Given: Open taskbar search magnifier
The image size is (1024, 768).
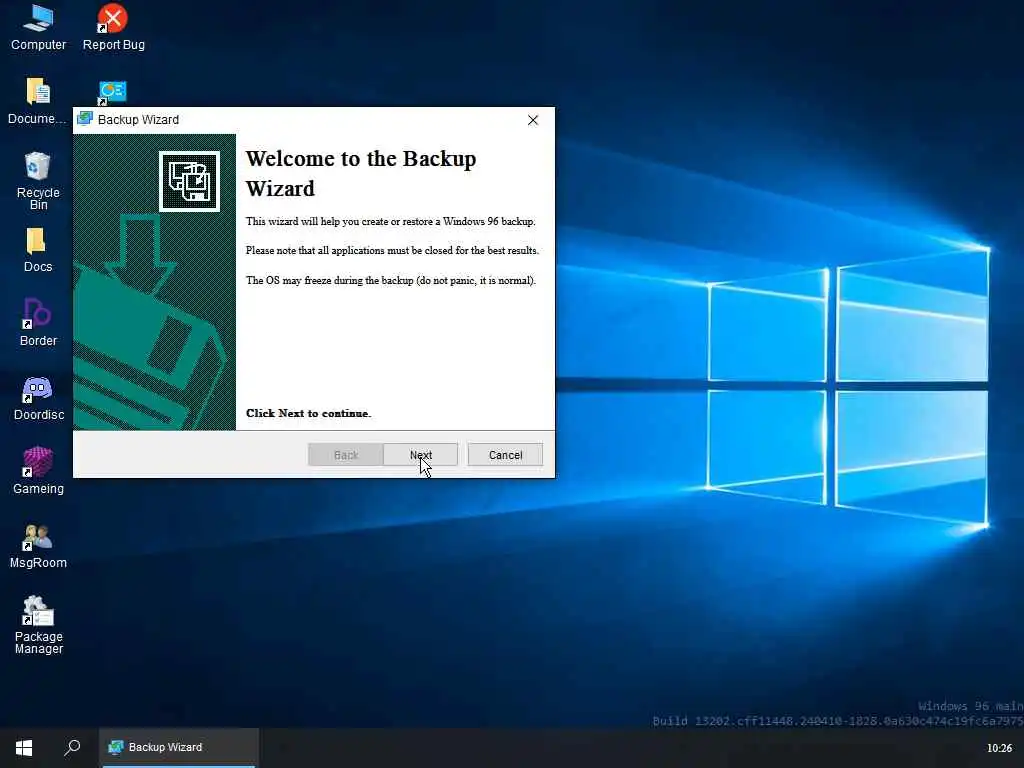Looking at the screenshot, I should 72,747.
